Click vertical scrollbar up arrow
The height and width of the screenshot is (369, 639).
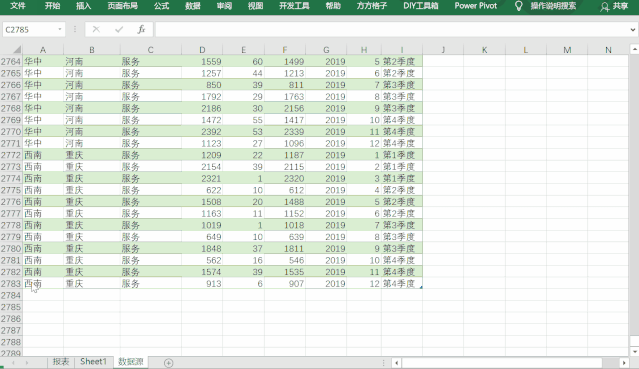(634, 49)
